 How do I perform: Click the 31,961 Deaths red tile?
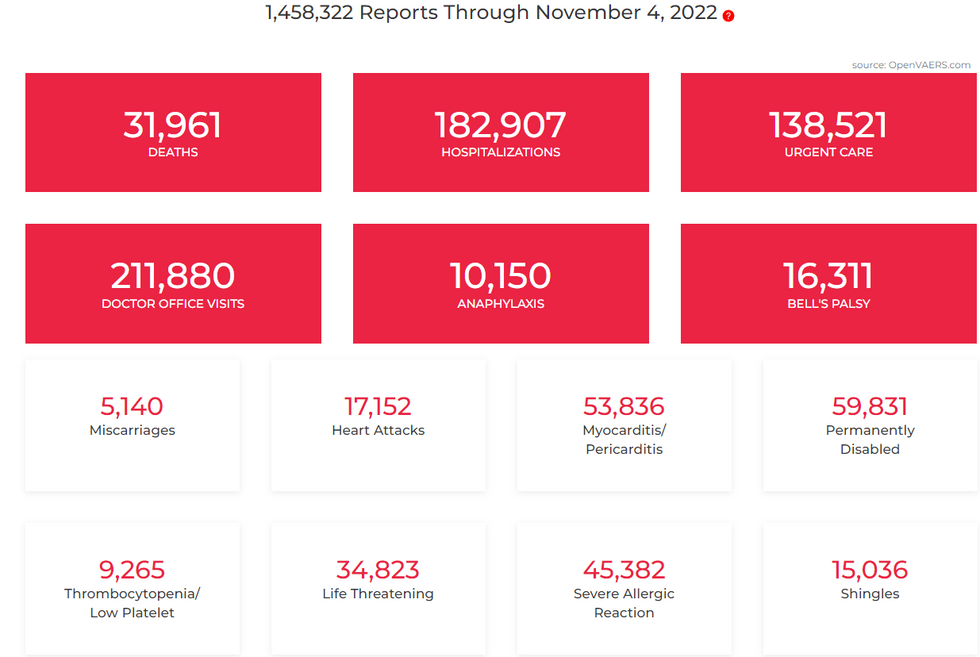tap(173, 132)
